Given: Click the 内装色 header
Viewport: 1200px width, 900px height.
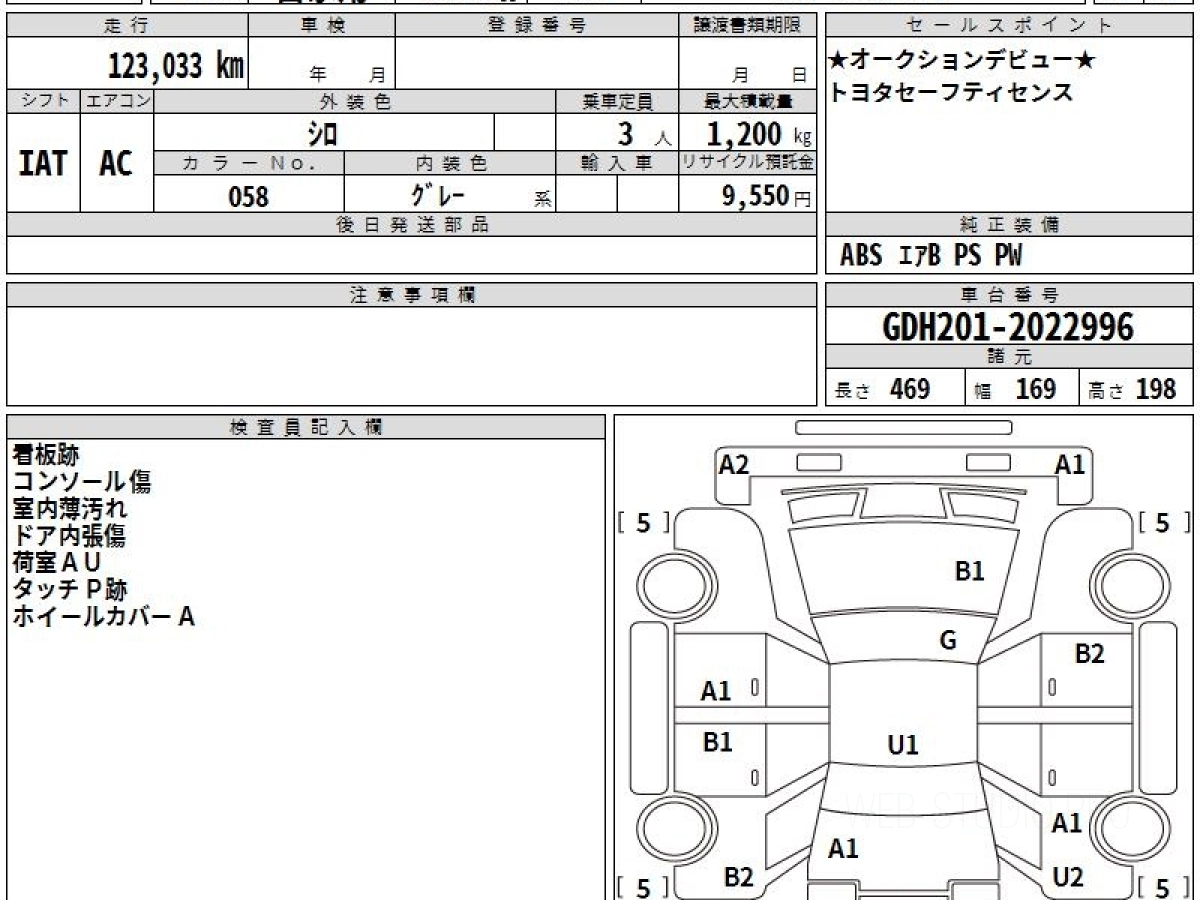Looking at the screenshot, I should [450, 163].
